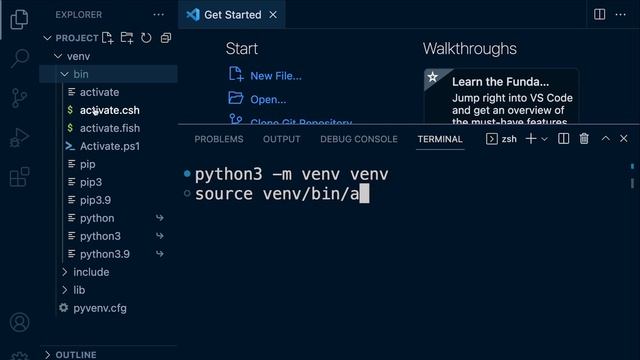Click the New File... link
640x360 pixels.
pyautogui.click(x=276, y=76)
